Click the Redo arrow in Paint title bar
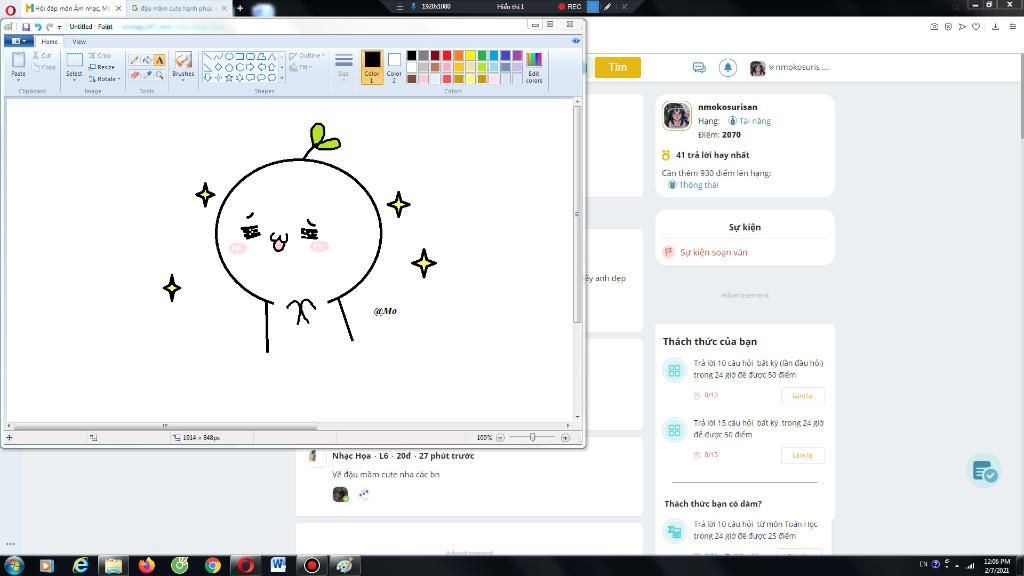The image size is (1024, 576). pos(49,27)
